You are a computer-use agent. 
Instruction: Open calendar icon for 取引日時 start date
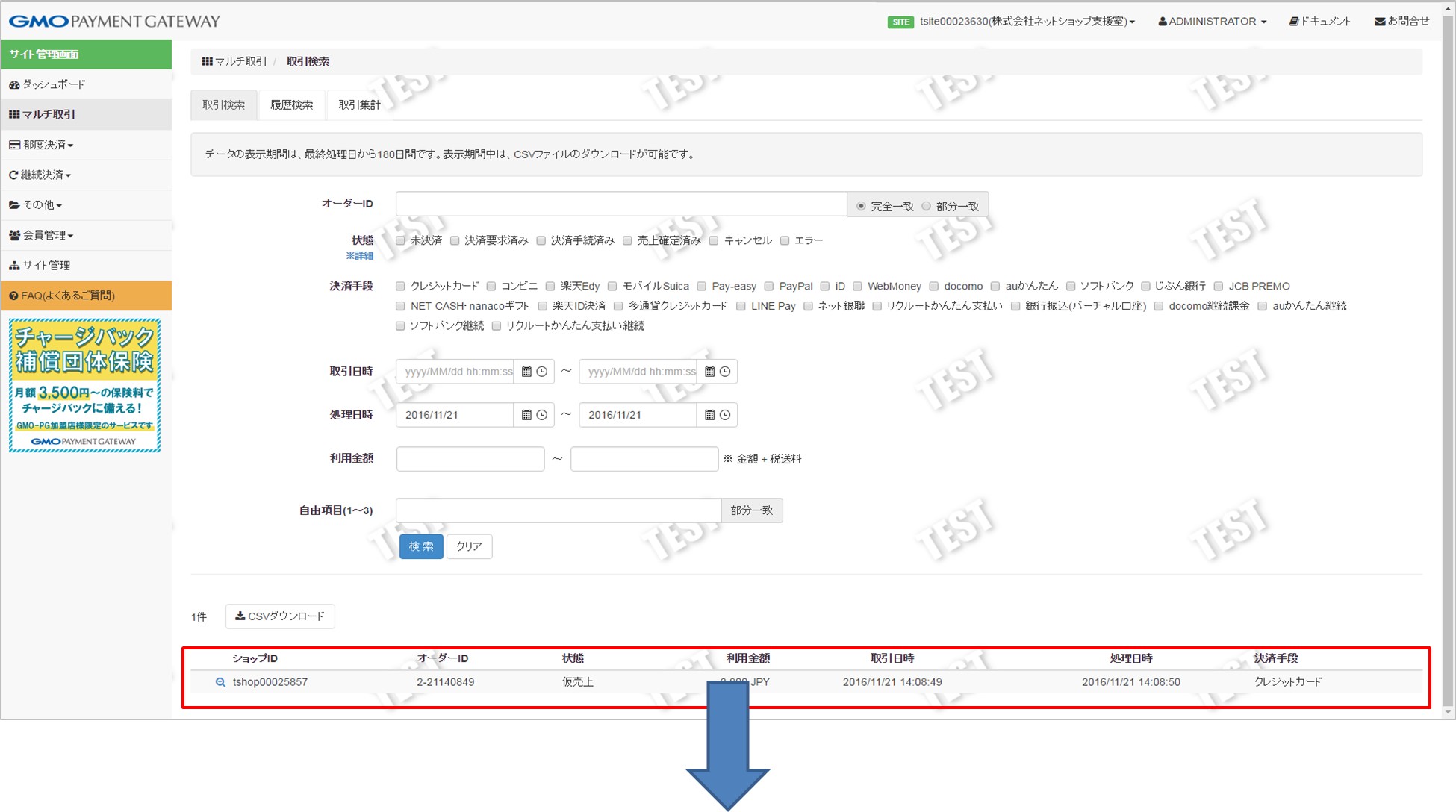[x=526, y=372]
